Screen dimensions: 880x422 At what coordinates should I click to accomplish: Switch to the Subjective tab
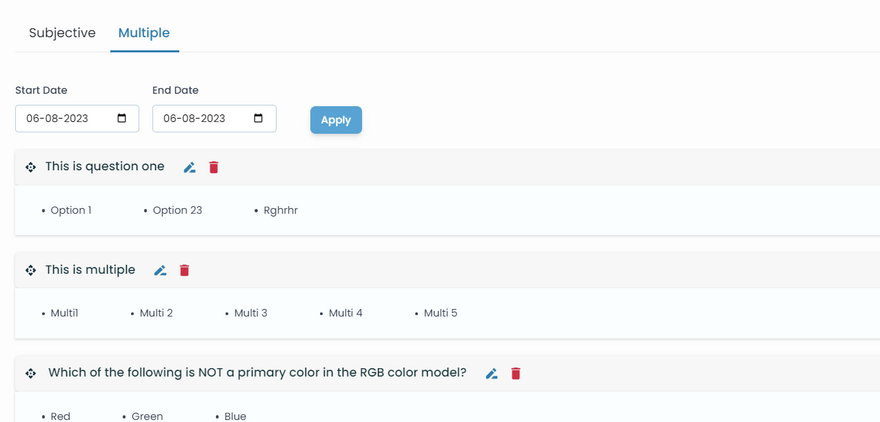click(62, 33)
